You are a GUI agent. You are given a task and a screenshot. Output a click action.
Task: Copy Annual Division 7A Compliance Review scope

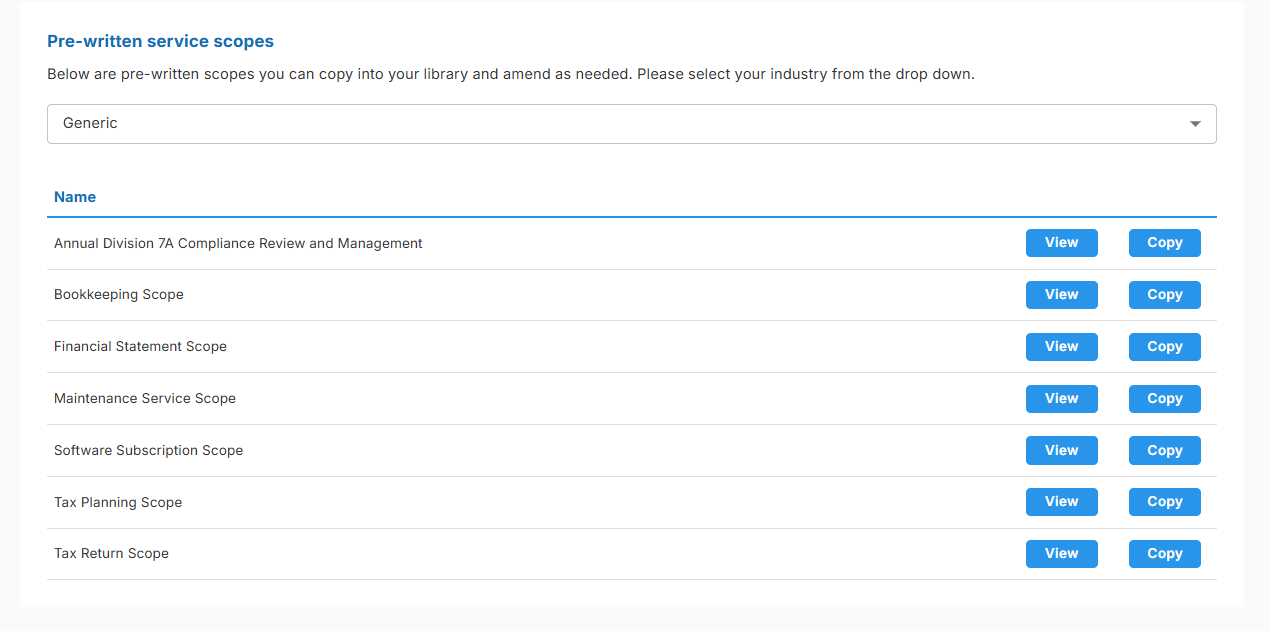point(1164,243)
